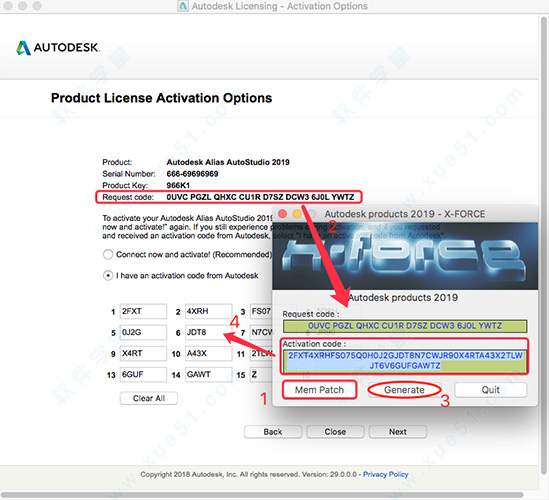Click the horizontal scrollbar at window bottom
The height and width of the screenshot is (500, 549).
pyautogui.click(x=263, y=495)
